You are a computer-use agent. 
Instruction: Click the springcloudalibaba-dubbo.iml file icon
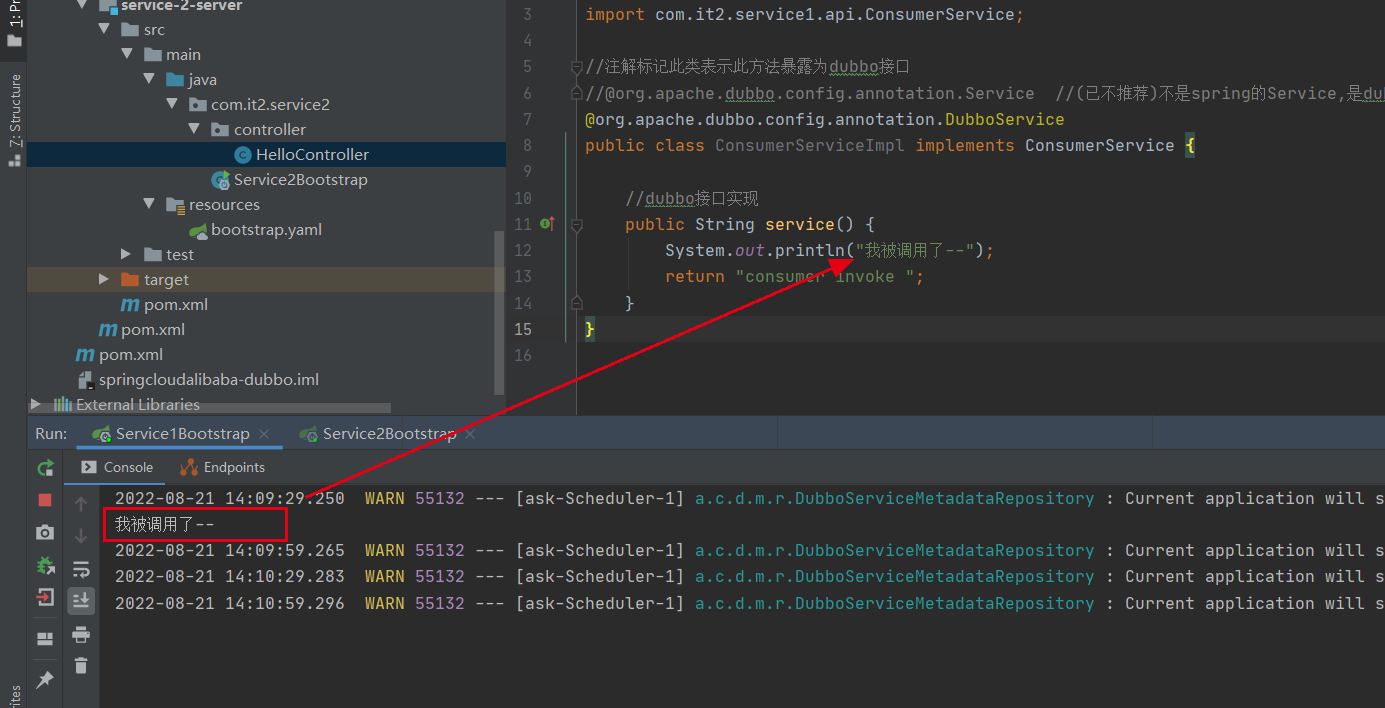pyautogui.click(x=85, y=380)
